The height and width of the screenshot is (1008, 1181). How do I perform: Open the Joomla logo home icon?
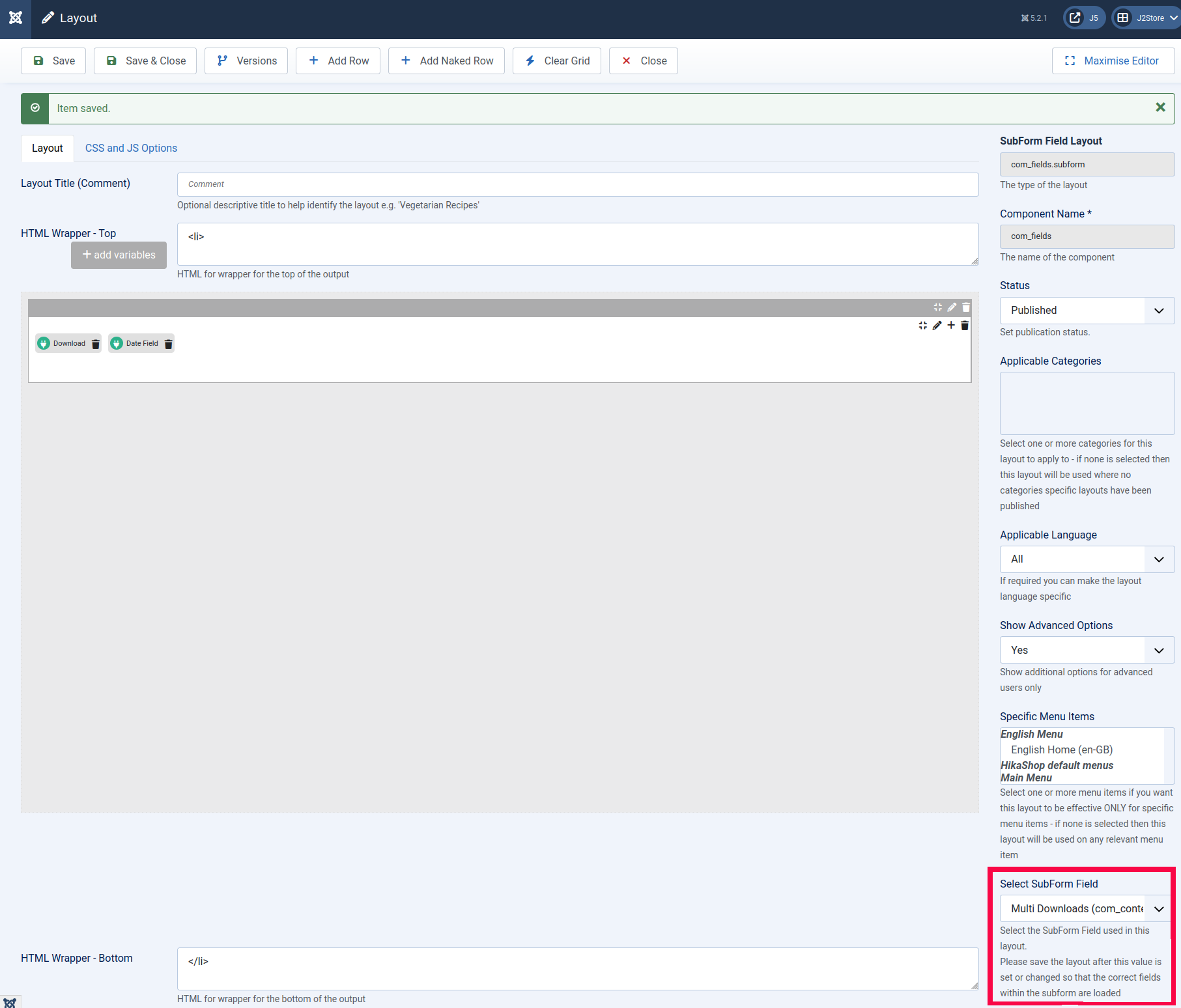pos(16,18)
